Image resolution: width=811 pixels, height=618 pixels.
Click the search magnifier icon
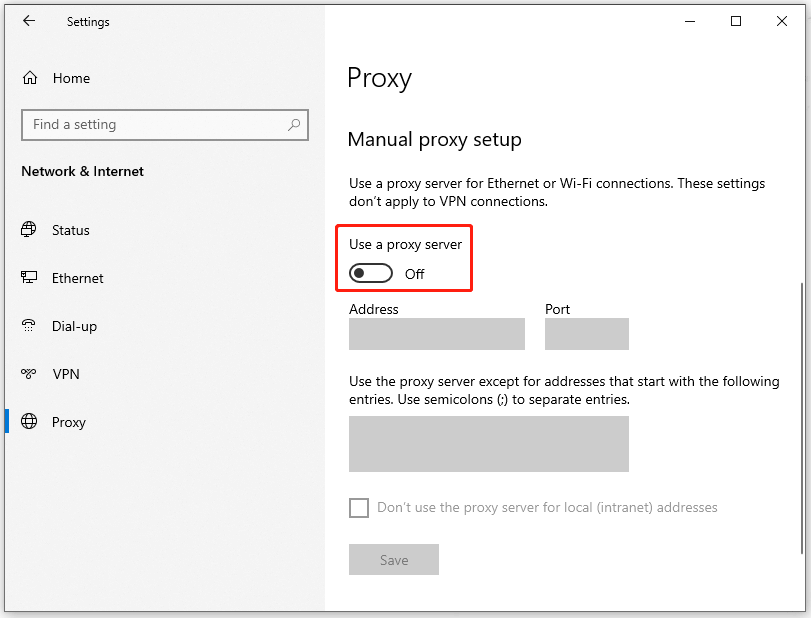[294, 125]
